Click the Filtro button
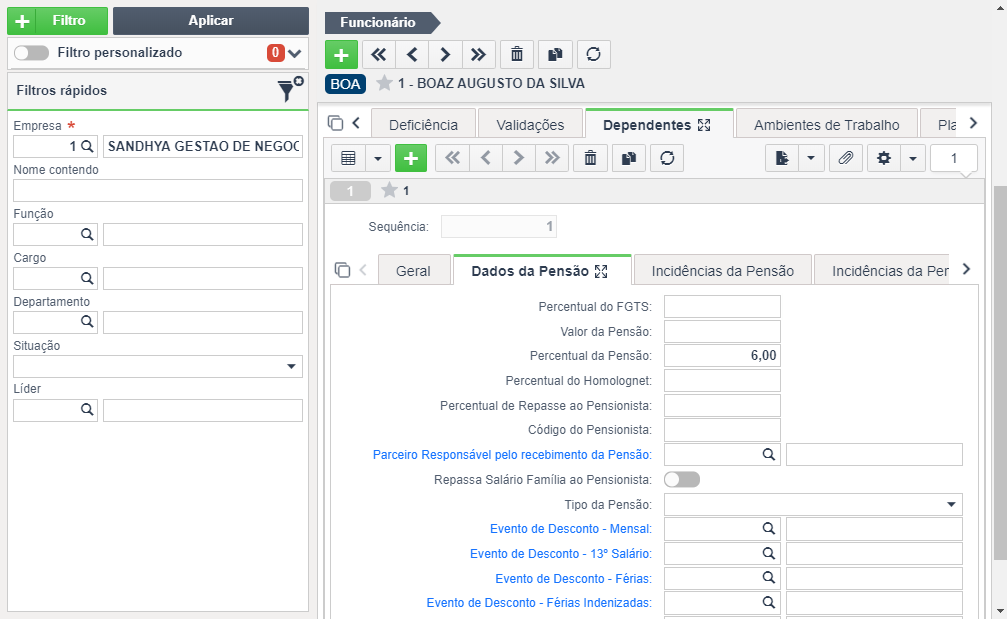The width and height of the screenshot is (1007, 619). (x=58, y=21)
